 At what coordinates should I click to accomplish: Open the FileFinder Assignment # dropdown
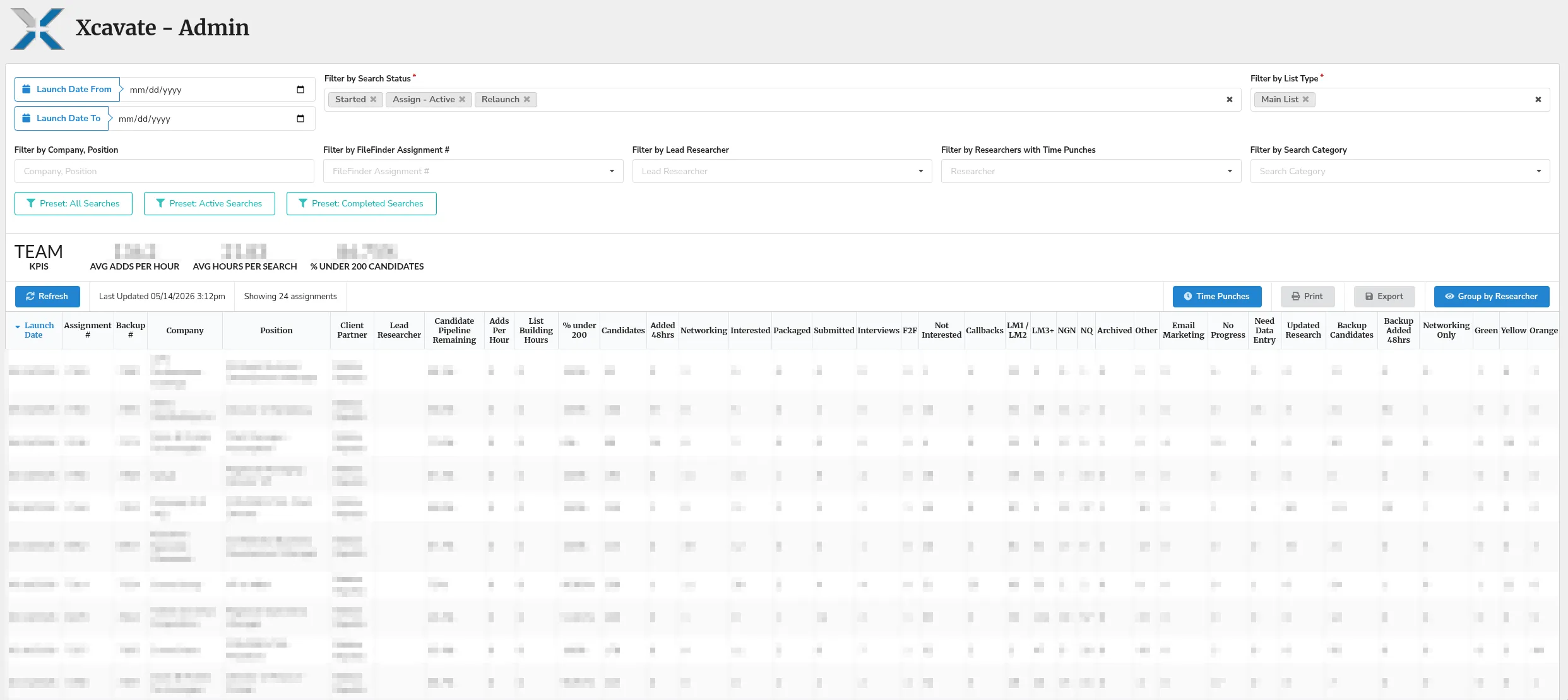(473, 171)
